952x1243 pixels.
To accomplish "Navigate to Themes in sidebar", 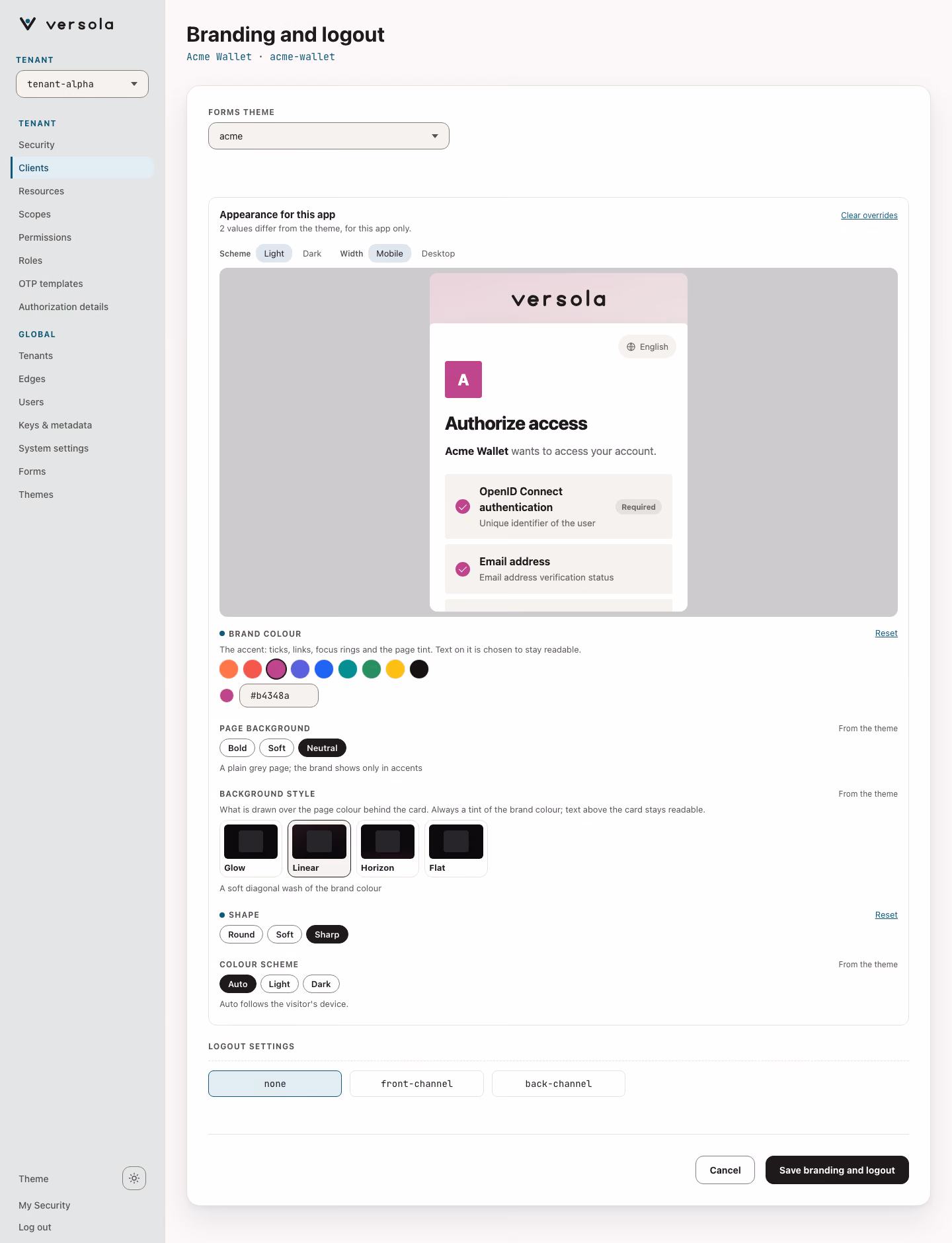I will point(82,495).
